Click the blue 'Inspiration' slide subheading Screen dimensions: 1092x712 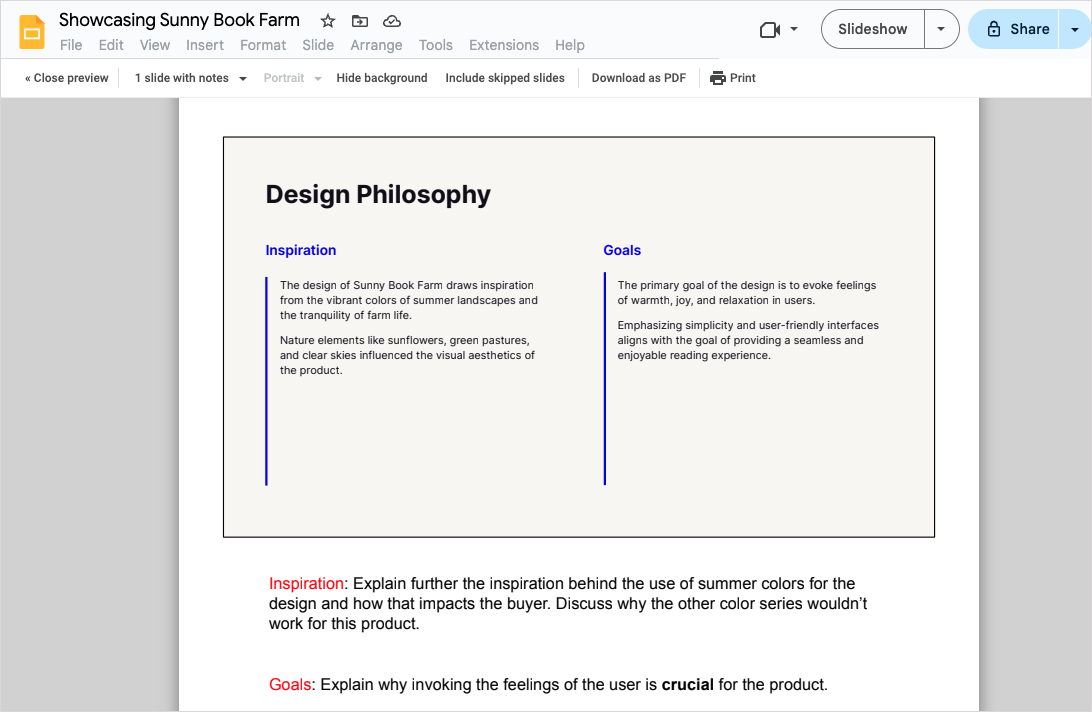click(x=301, y=250)
